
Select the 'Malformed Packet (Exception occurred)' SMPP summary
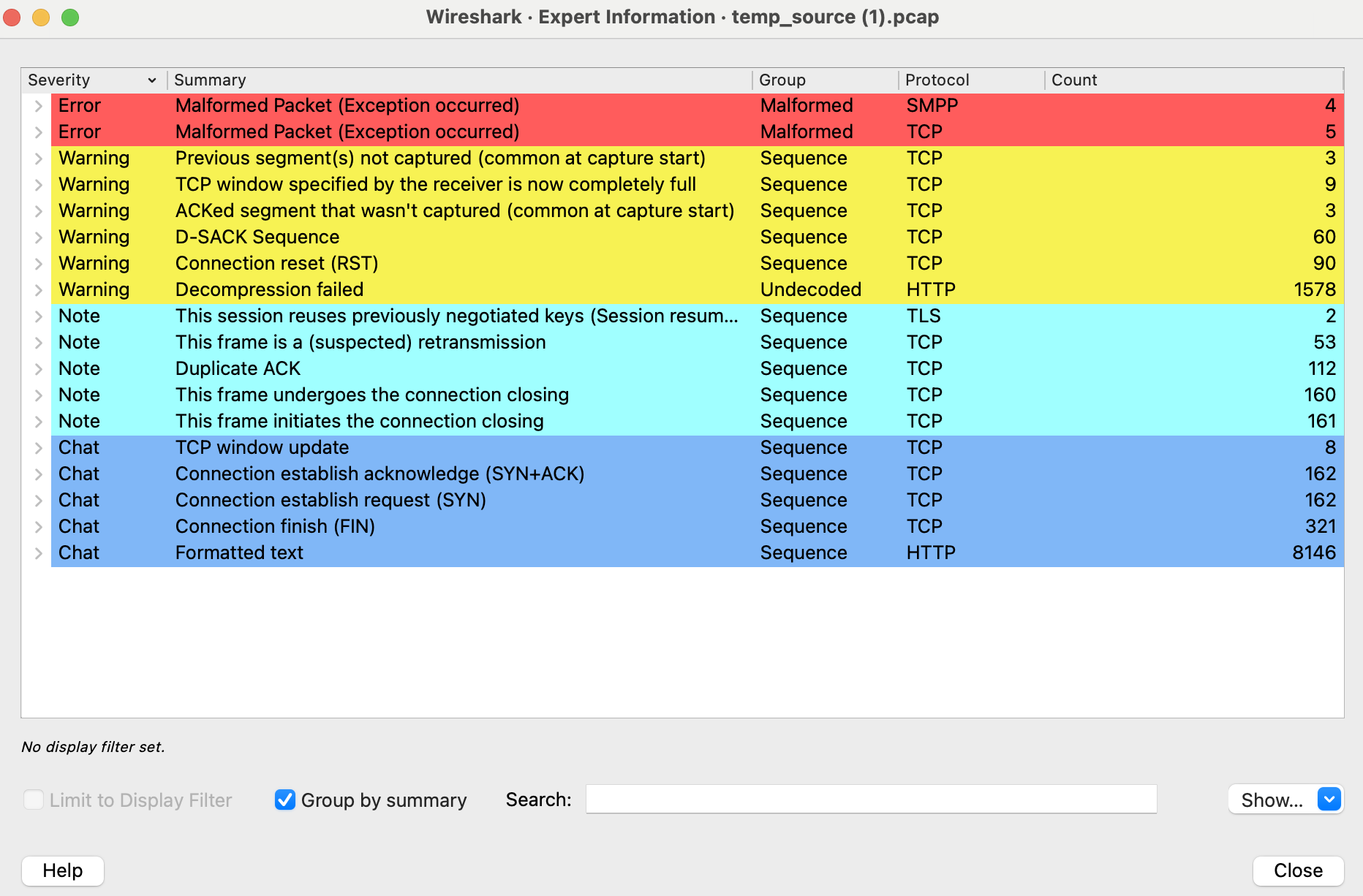[x=347, y=106]
